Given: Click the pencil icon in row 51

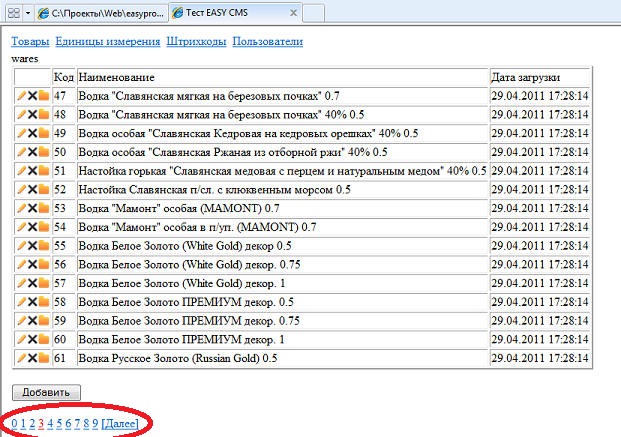Looking at the screenshot, I should tap(21, 171).
